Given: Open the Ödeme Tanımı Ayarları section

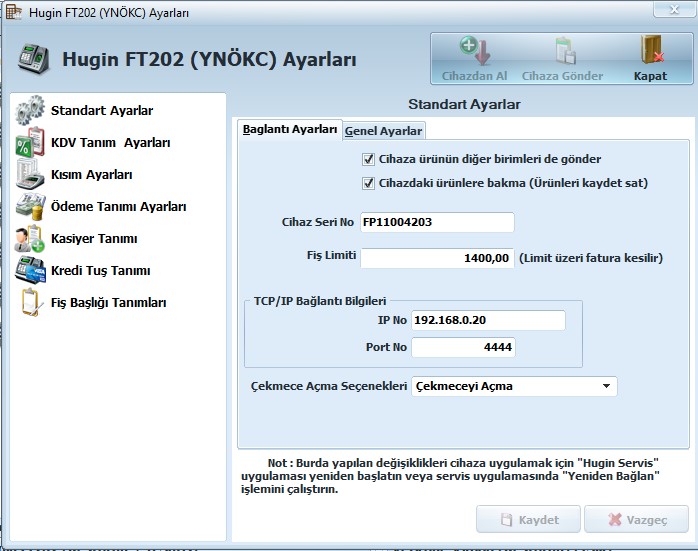Looking at the screenshot, I should pyautogui.click(x=118, y=207).
